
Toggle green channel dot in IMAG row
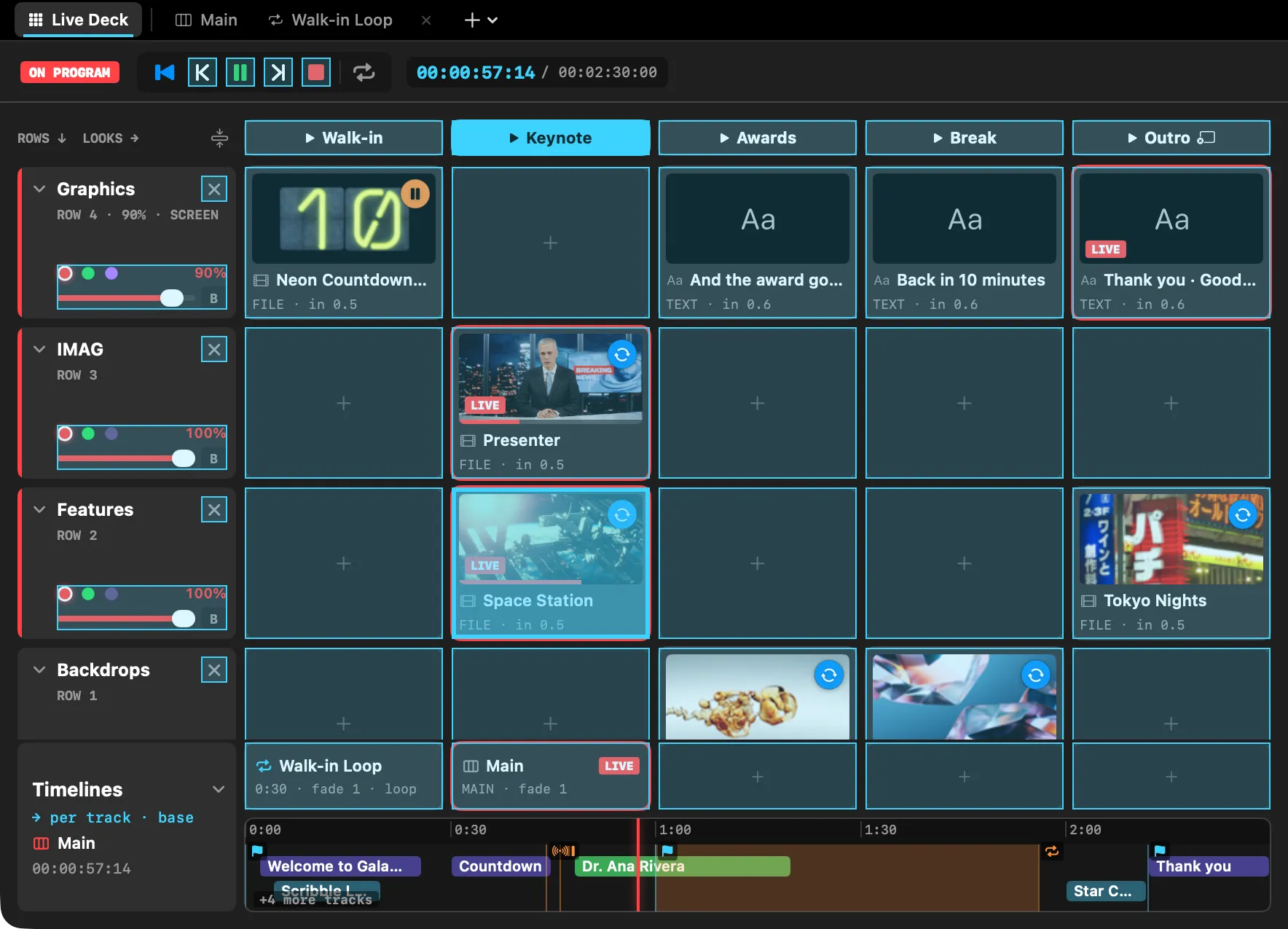pyautogui.click(x=88, y=434)
